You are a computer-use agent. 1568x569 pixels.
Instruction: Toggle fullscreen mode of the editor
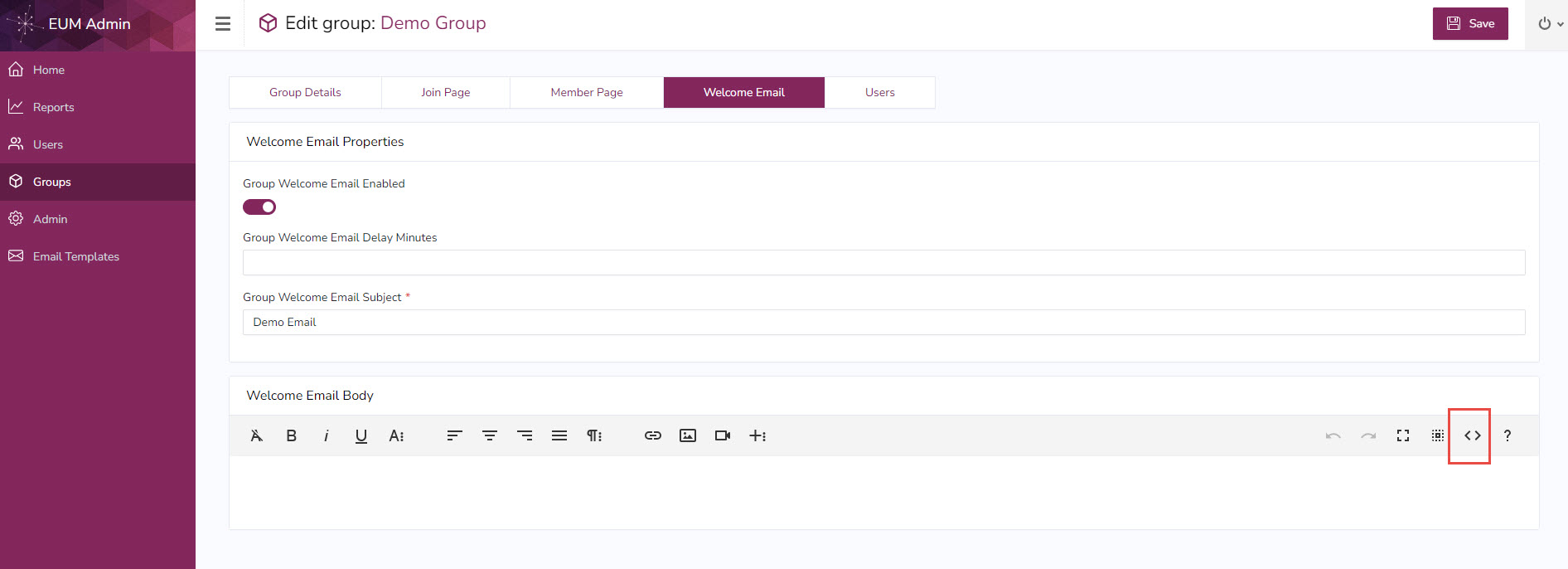point(1403,435)
